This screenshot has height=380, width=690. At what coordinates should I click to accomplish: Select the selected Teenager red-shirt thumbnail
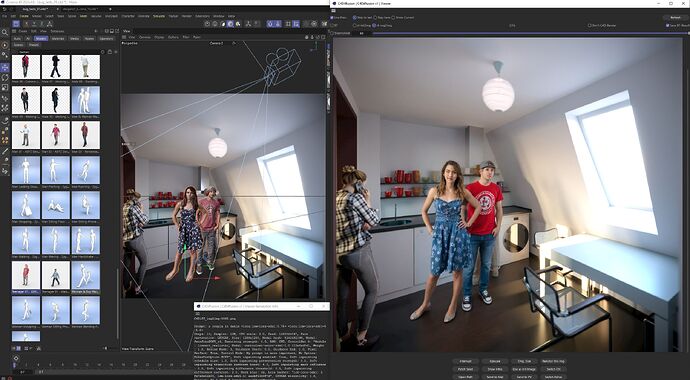(26, 275)
